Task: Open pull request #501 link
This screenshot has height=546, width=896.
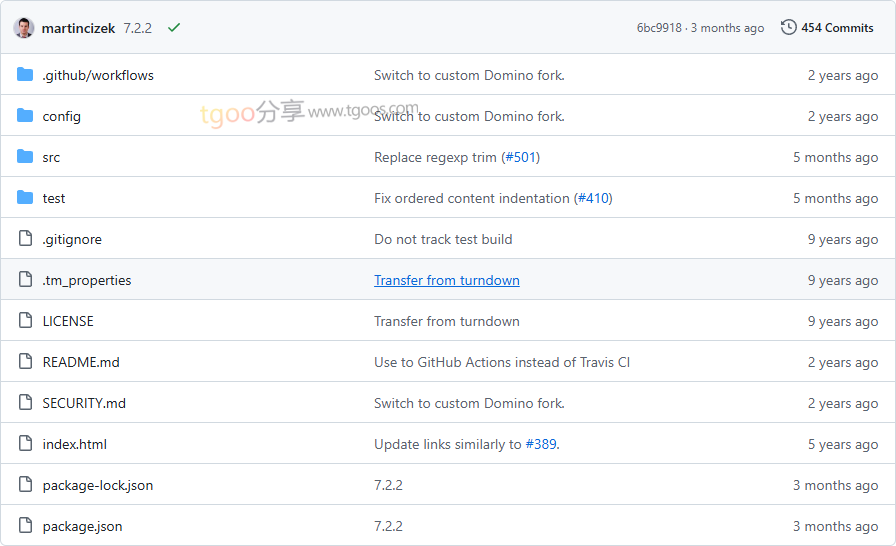Action: 520,157
